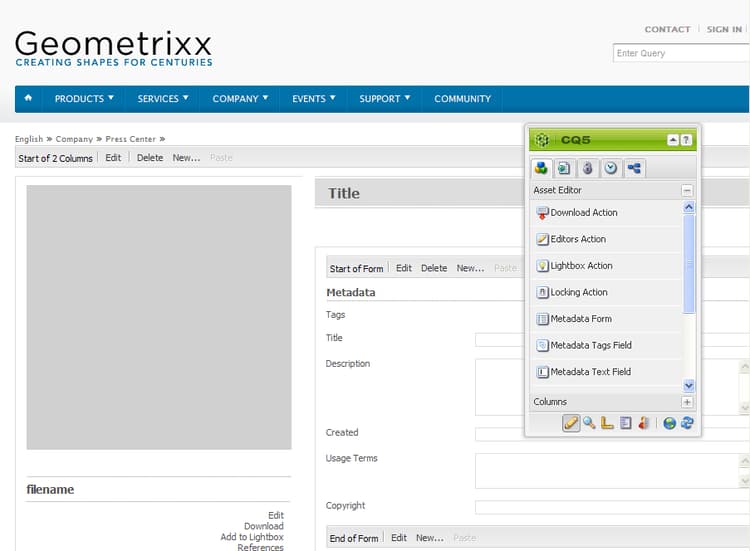Open the Page tab in sidekick

(564, 168)
